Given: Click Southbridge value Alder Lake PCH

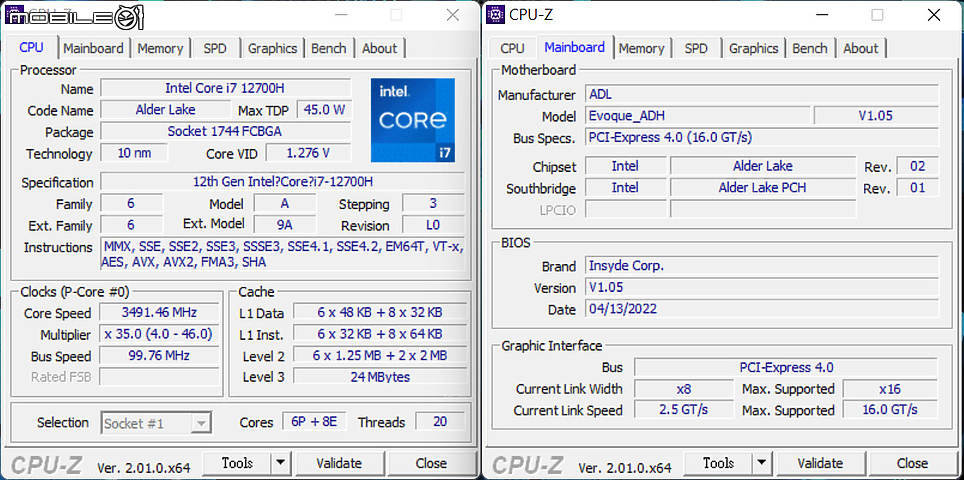Looking at the screenshot, I should pyautogui.click(x=763, y=187).
